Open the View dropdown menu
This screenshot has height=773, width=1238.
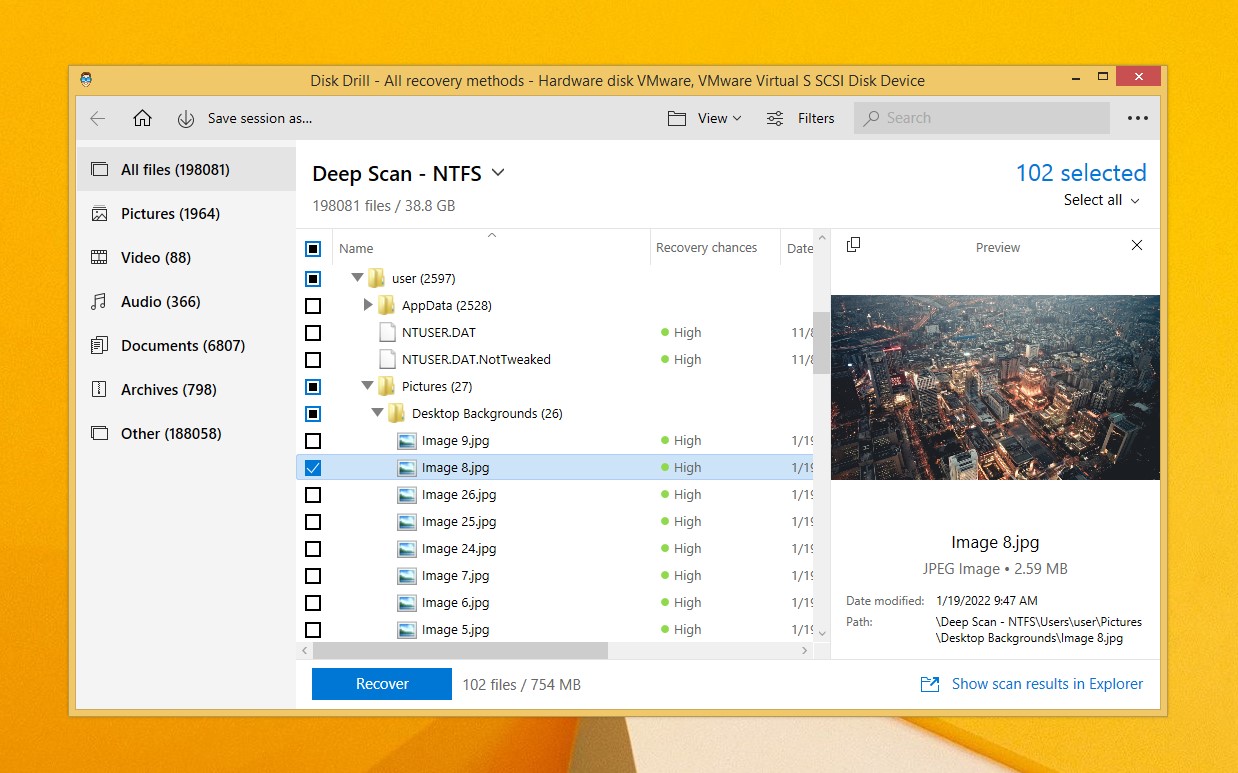pyautogui.click(x=705, y=118)
